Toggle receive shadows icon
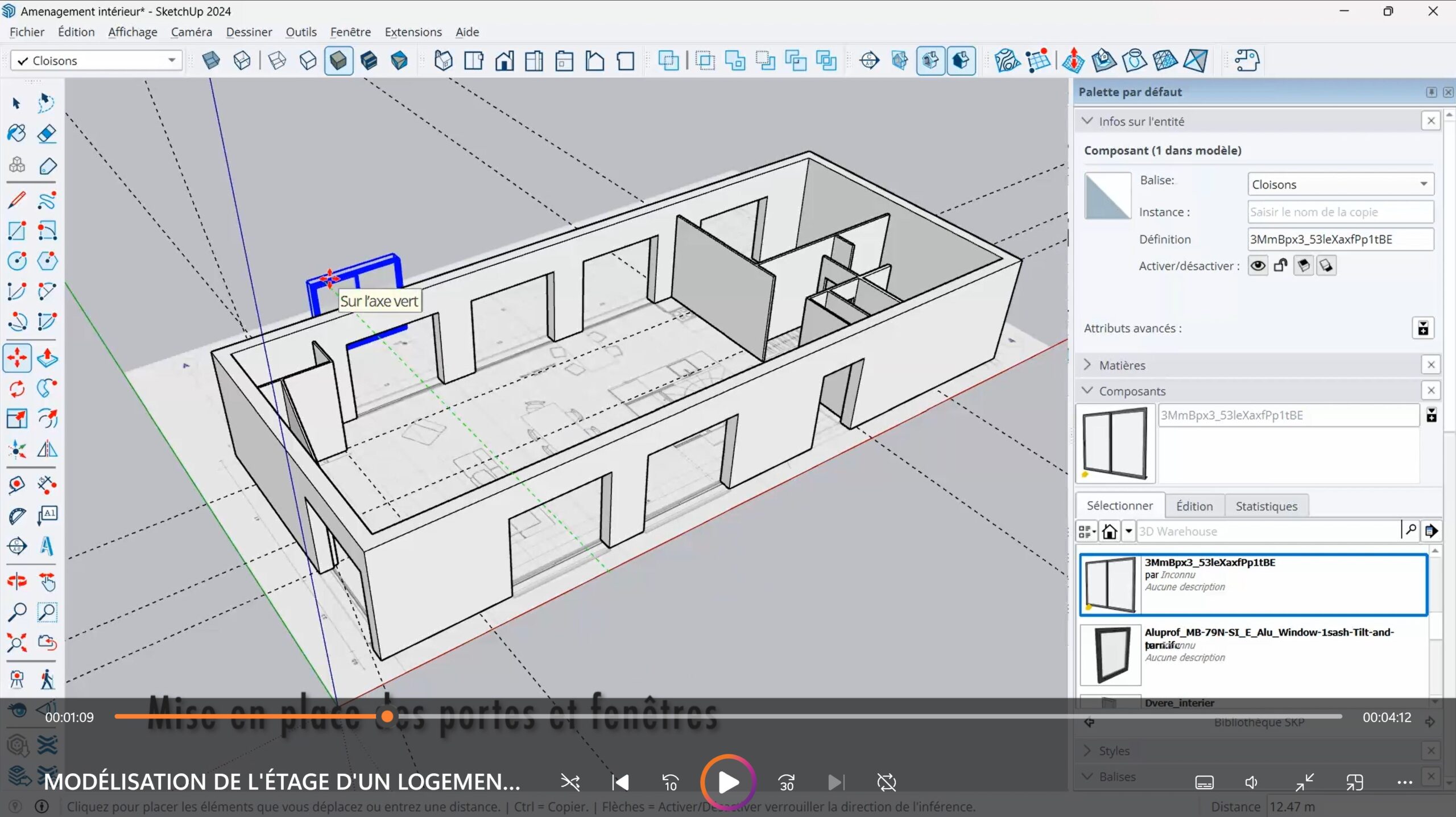This screenshot has height=817, width=1456. pyautogui.click(x=1303, y=266)
